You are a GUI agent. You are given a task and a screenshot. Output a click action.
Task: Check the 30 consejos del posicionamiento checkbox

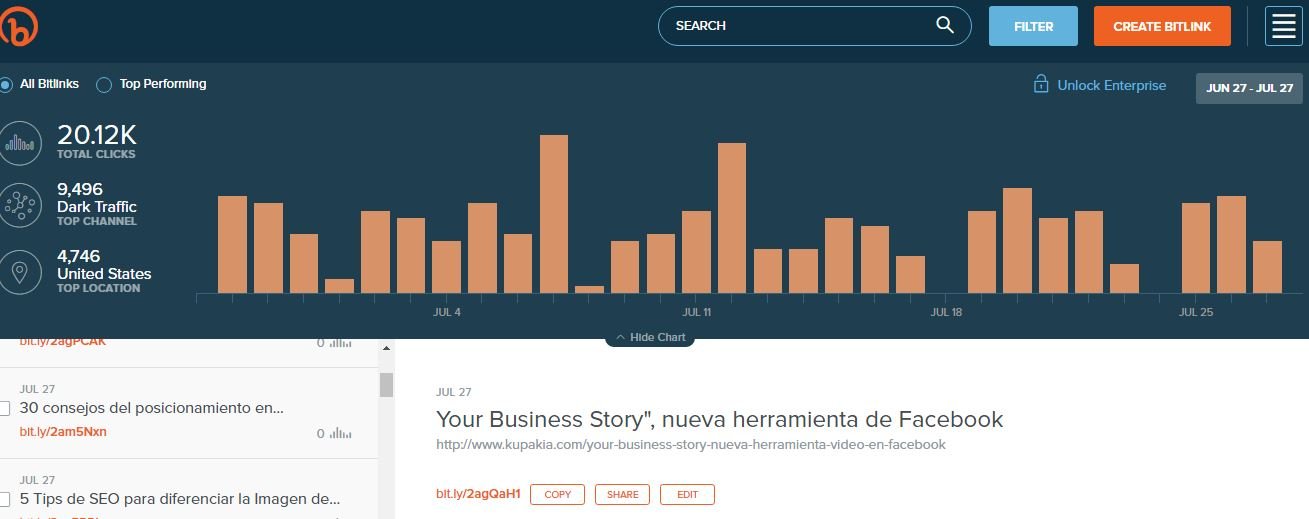click(x=5, y=409)
